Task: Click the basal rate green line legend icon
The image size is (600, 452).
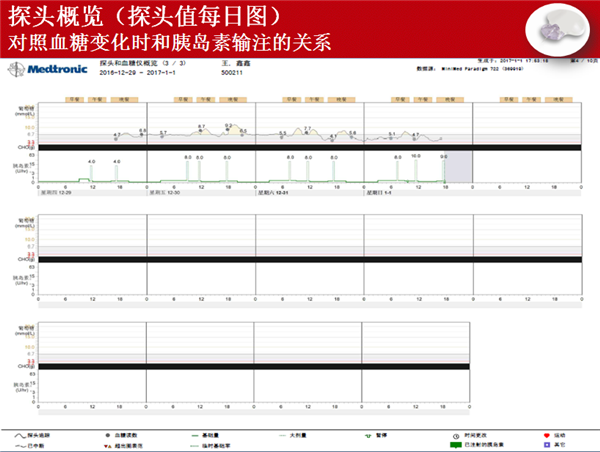Action: click(x=195, y=436)
